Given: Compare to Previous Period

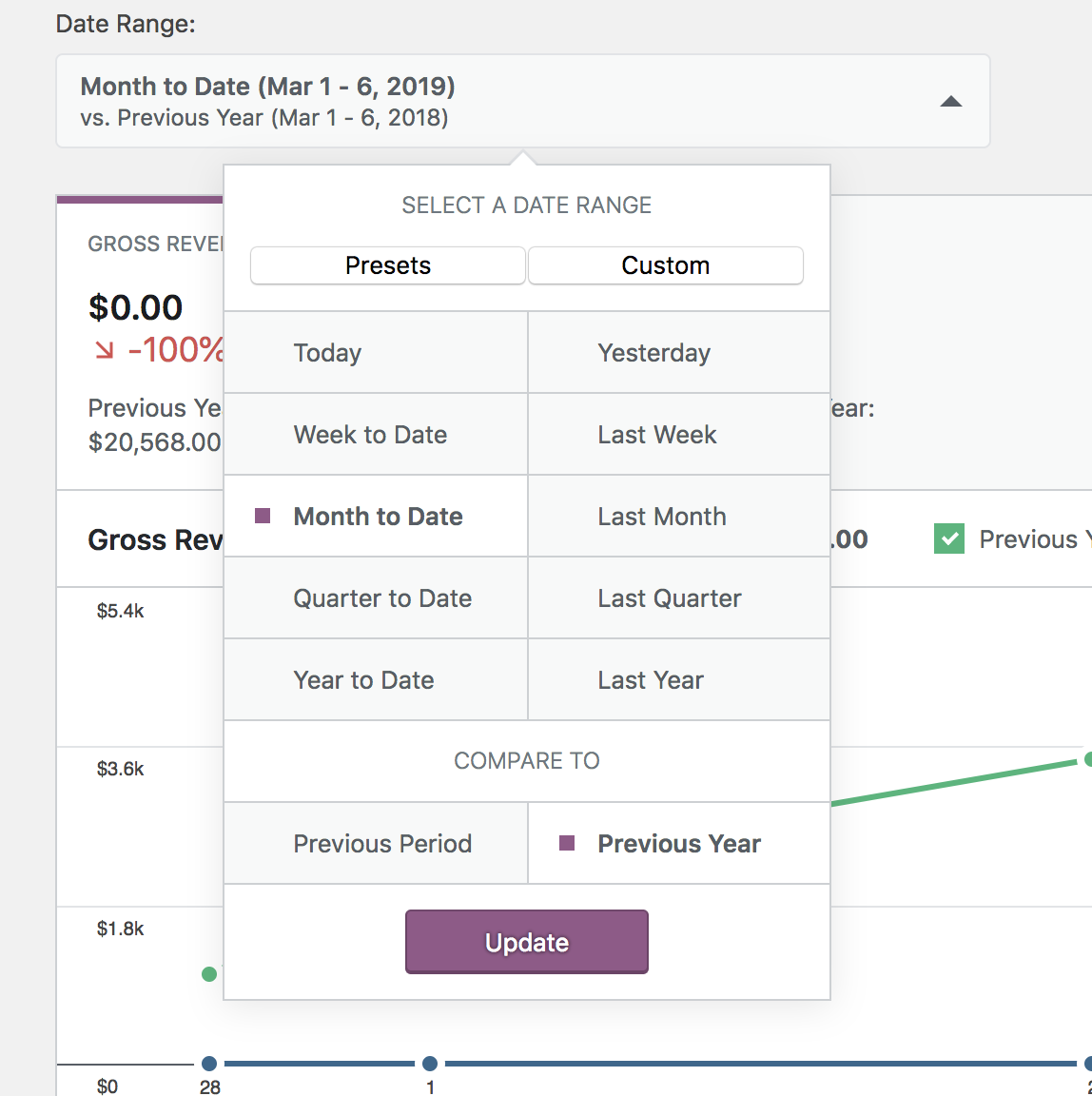Looking at the screenshot, I should pyautogui.click(x=375, y=843).
